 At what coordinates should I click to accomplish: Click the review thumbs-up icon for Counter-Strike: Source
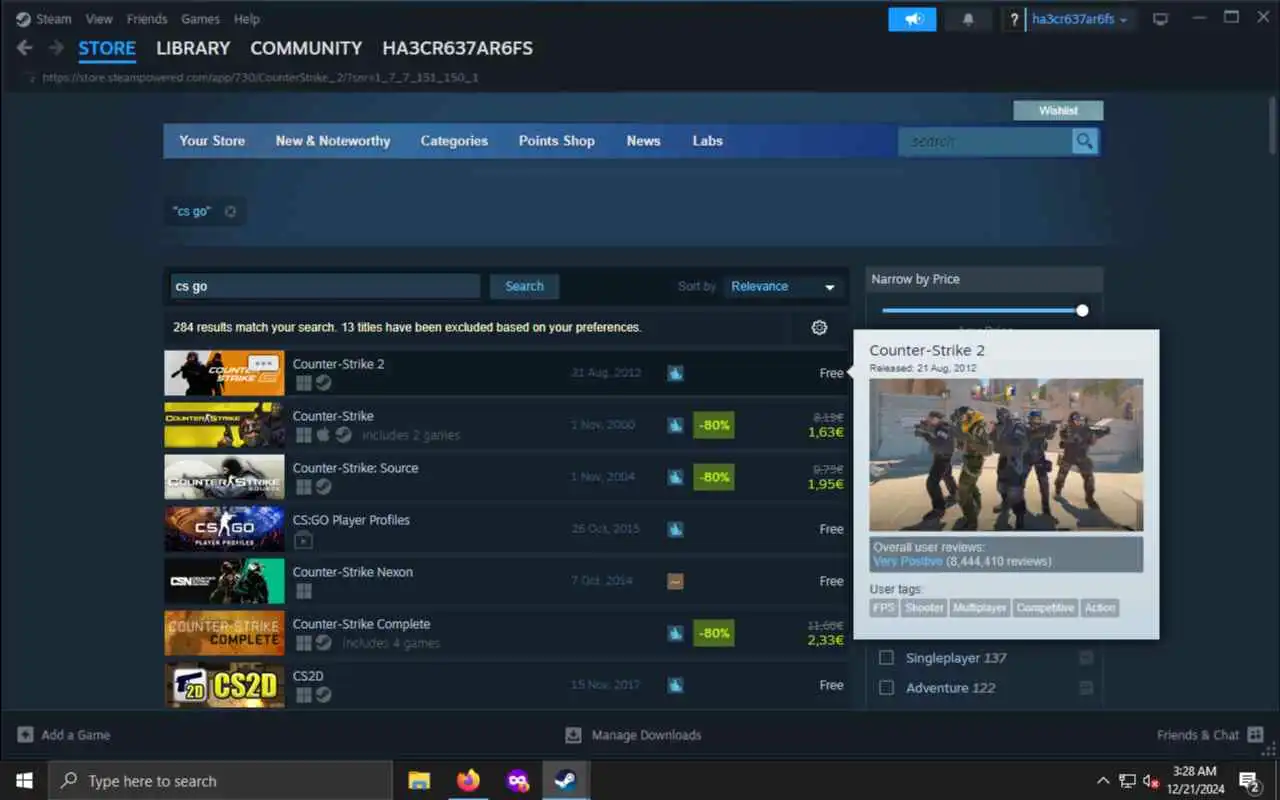[675, 477]
